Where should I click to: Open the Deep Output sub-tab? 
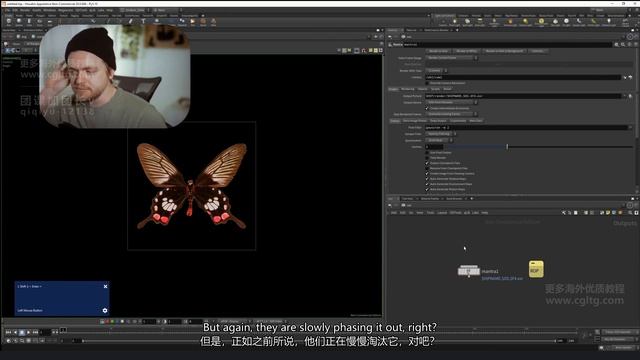(438, 121)
